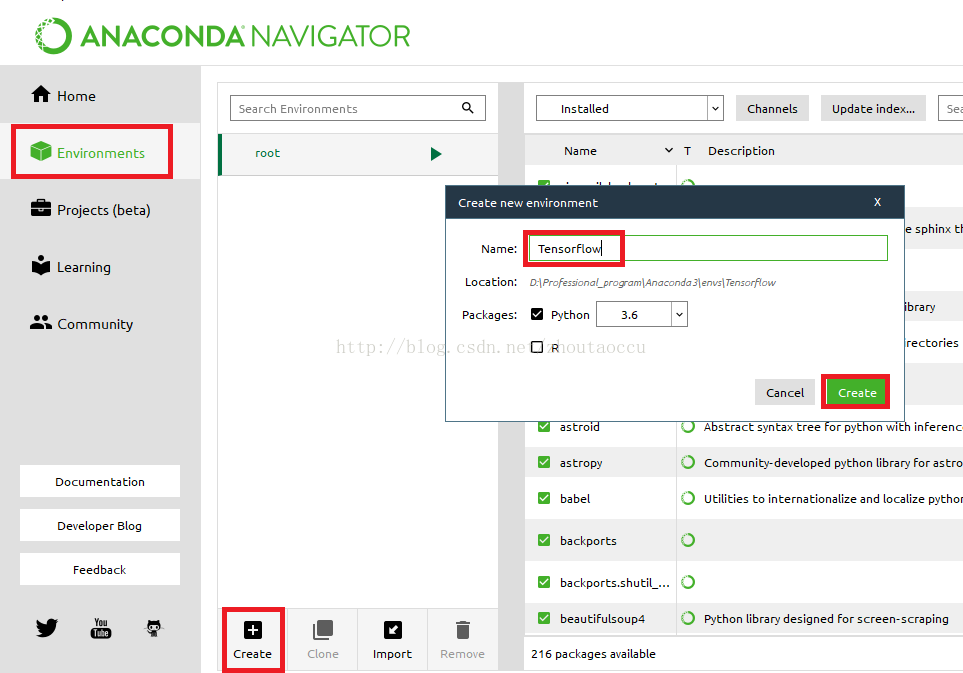
Task: Sort packages by the Name column
Action: [580, 150]
